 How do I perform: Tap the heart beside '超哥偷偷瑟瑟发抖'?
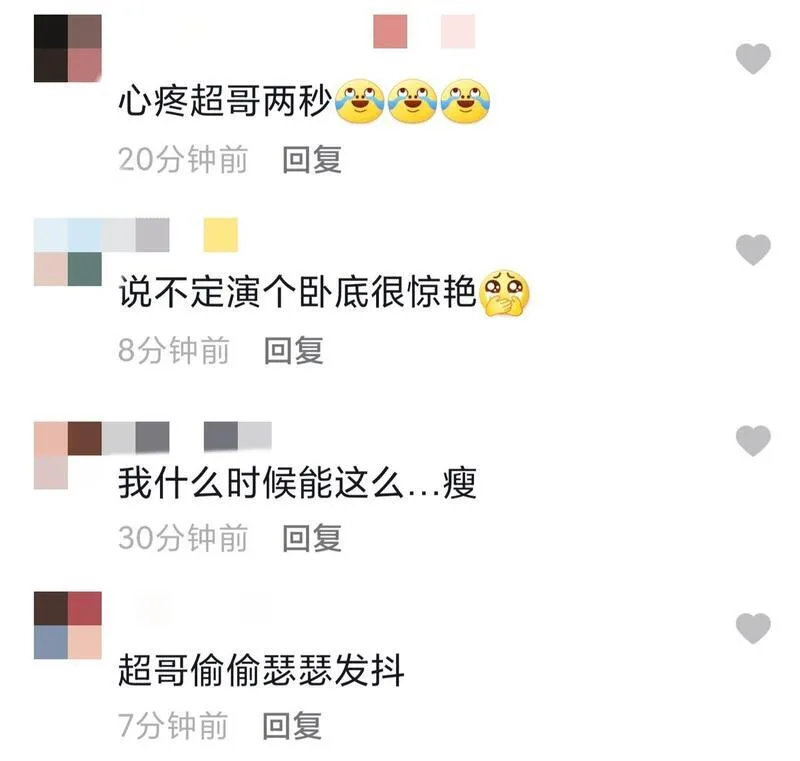click(x=753, y=628)
